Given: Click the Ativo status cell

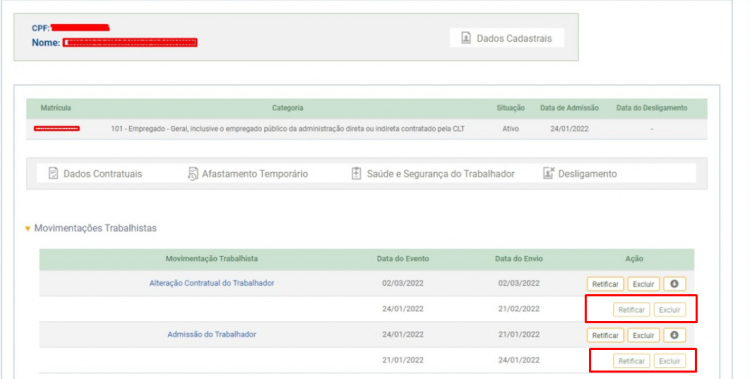Looking at the screenshot, I should point(510,129).
